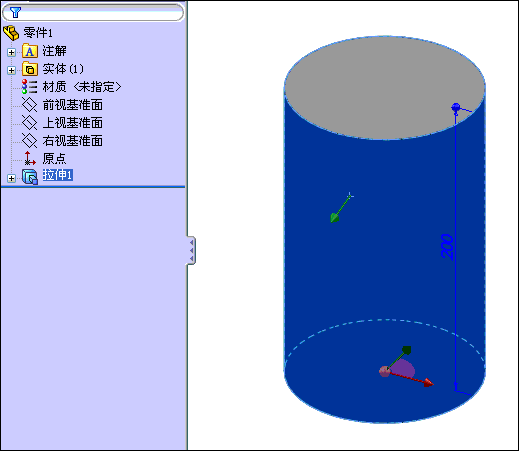Image resolution: width=519 pixels, height=451 pixels.
Task: Click the 200 dimension value on the cylinder
Action: tap(447, 247)
